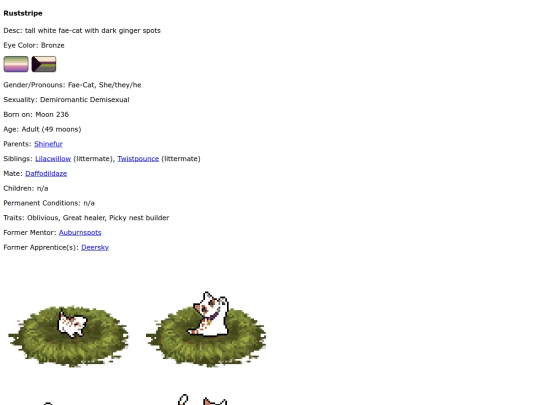Click the Desc line about fae-cat

(x=82, y=30)
